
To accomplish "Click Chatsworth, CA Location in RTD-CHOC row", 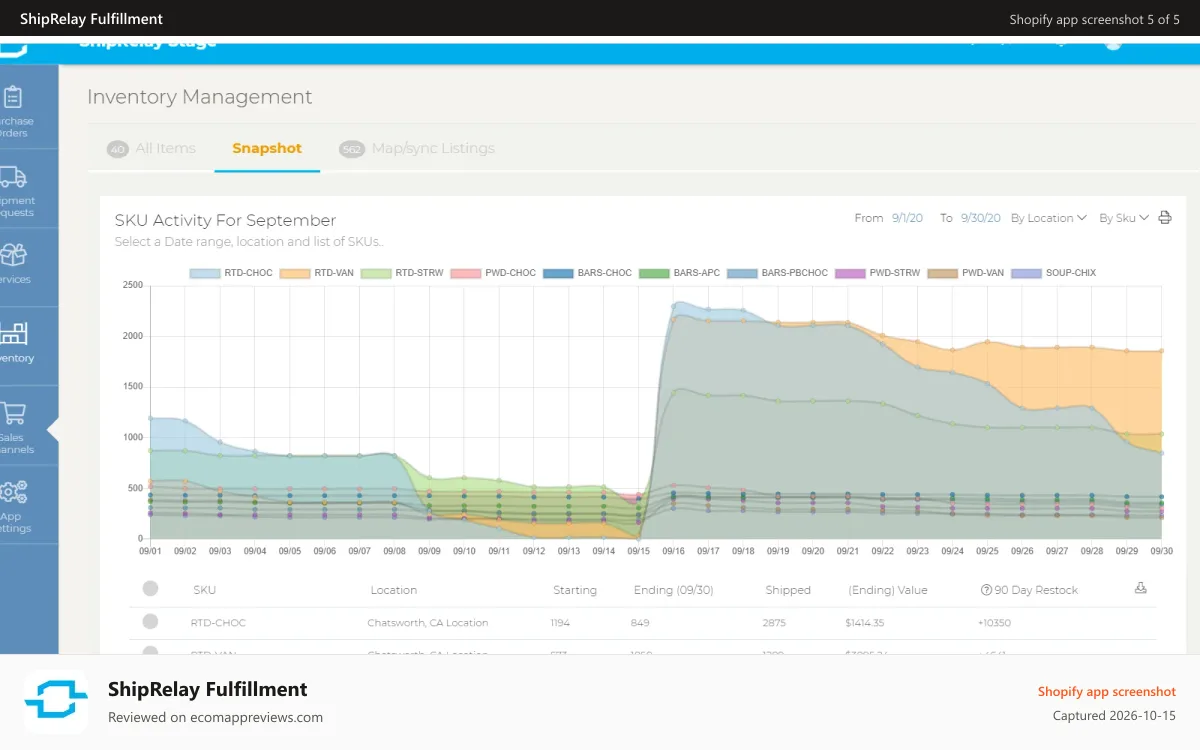I will pos(428,623).
